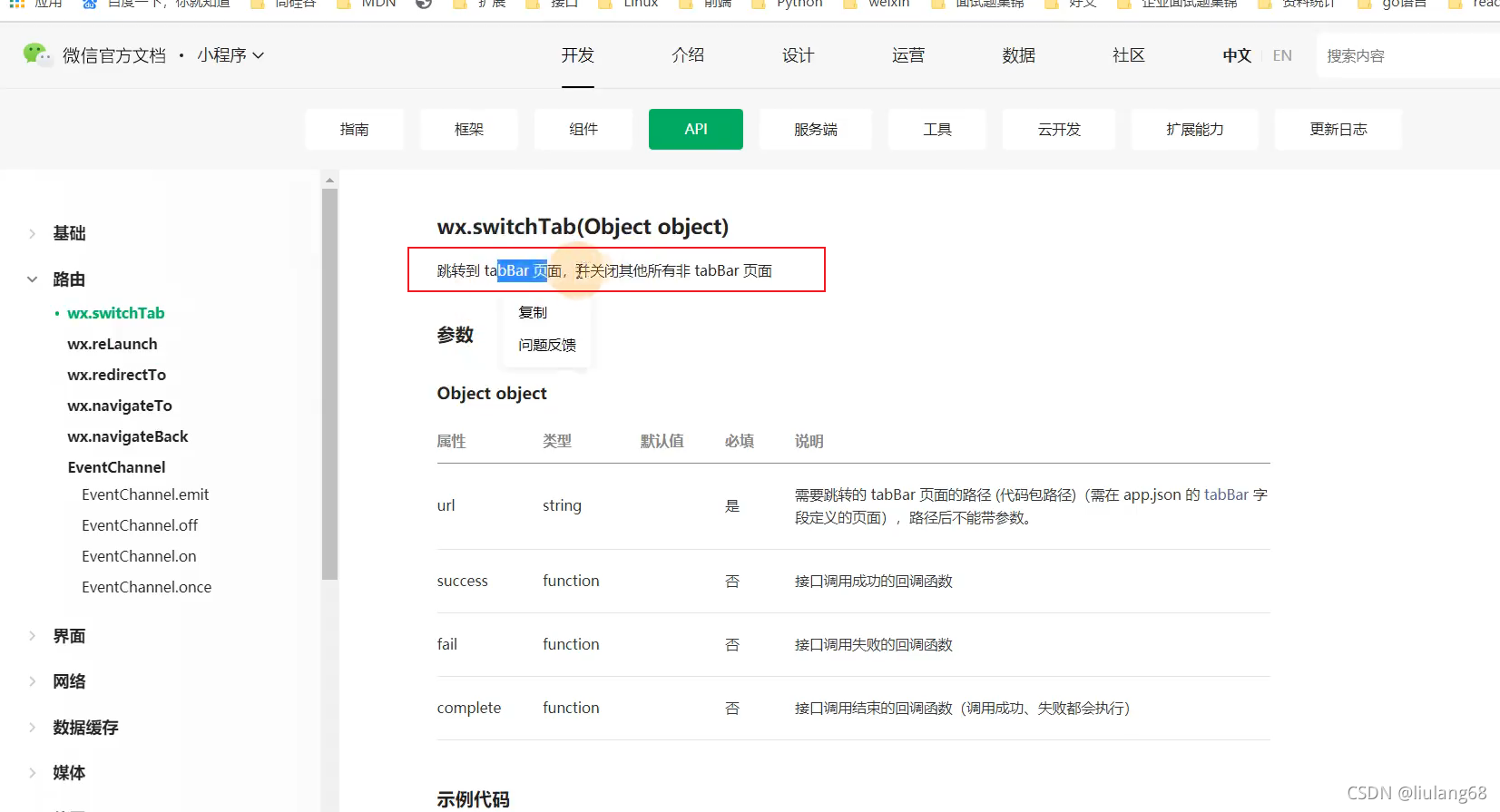Expand the 媒体 sidebar chevron
This screenshot has height=812, width=1500.
33,773
